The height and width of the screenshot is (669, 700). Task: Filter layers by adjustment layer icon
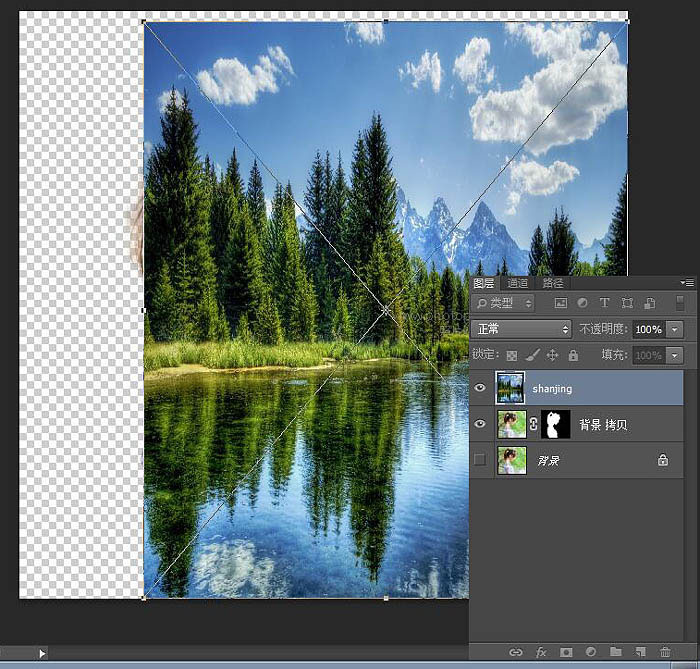582,303
